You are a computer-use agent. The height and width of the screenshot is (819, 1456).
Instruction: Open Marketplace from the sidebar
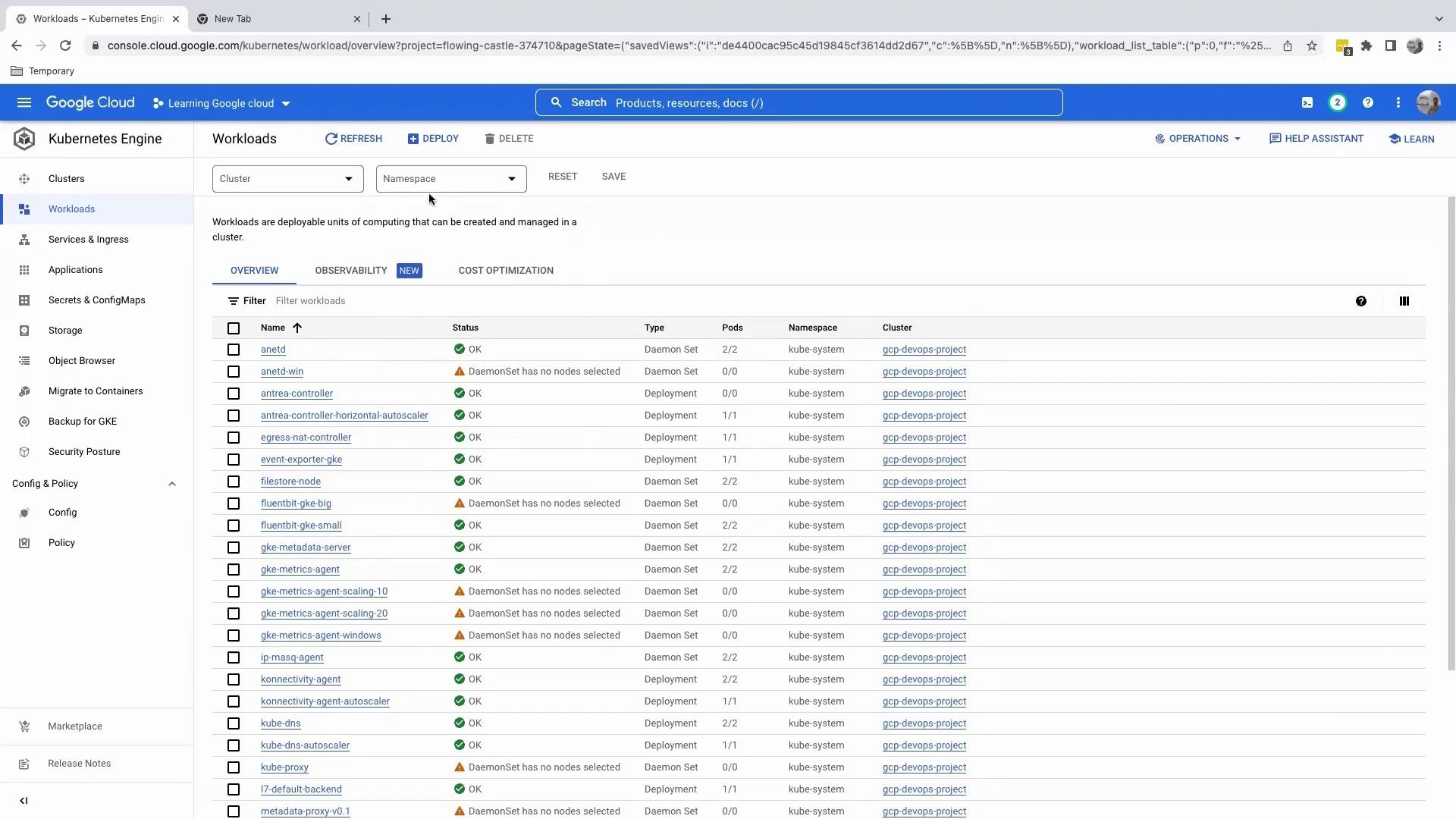tap(74, 726)
